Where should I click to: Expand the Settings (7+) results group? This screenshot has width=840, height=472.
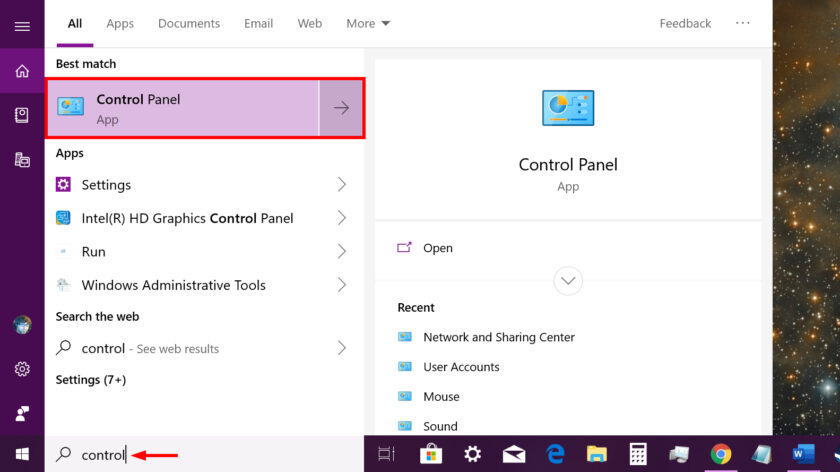(x=91, y=380)
